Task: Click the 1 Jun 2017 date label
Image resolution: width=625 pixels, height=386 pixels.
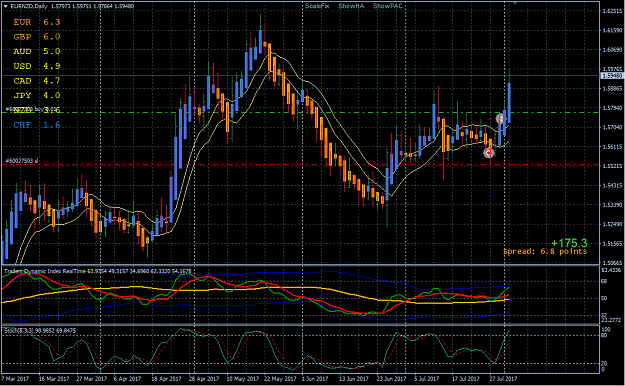Action: (x=315, y=379)
